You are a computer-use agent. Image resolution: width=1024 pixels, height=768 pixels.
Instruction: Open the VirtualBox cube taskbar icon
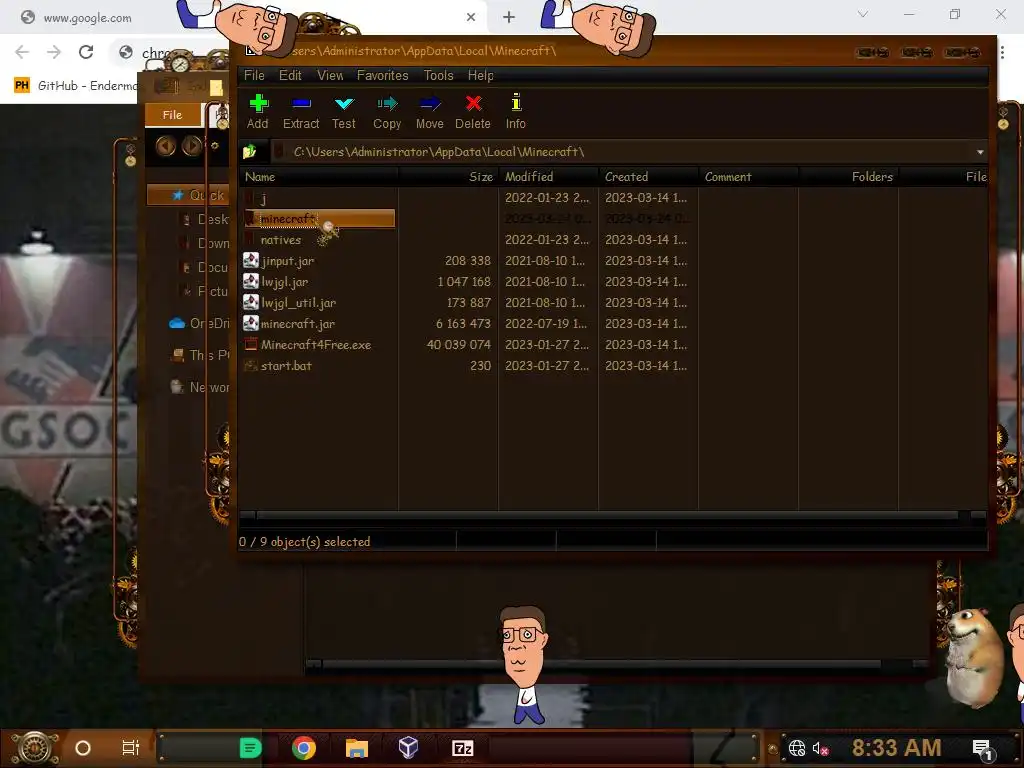pos(409,748)
